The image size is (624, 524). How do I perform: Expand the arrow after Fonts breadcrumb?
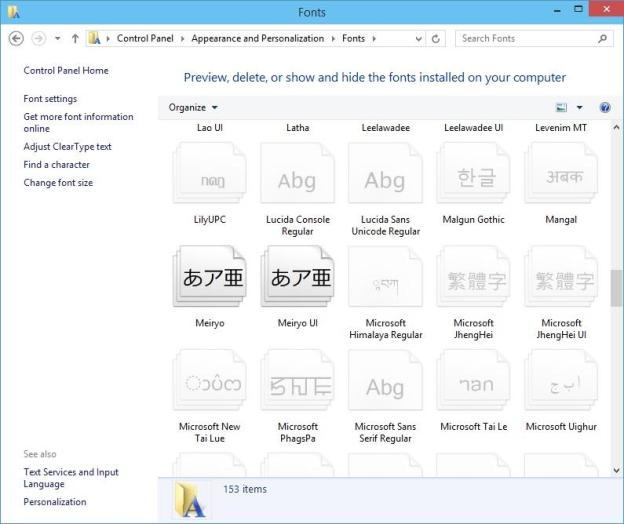click(374, 39)
